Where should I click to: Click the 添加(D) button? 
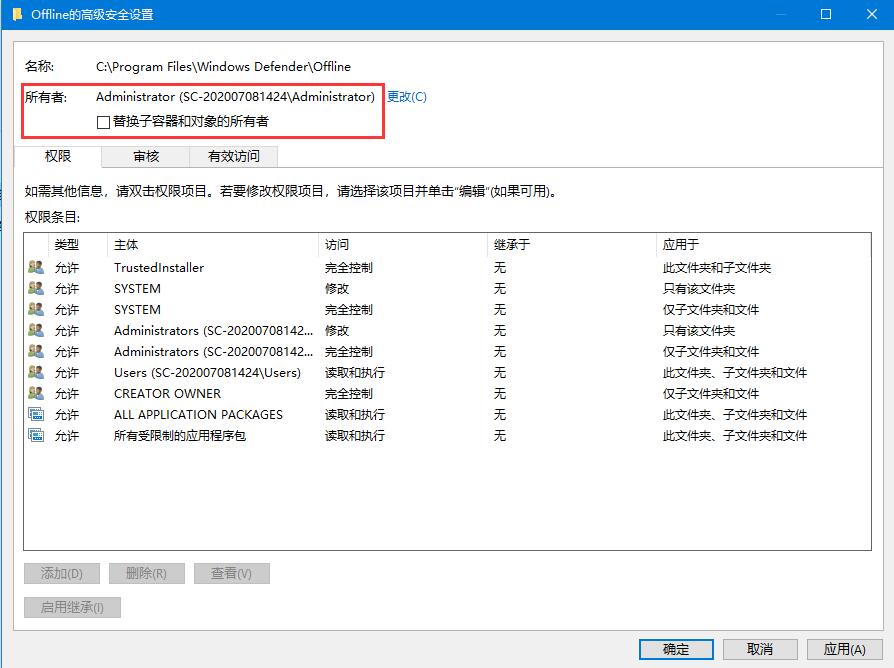click(x=61, y=573)
